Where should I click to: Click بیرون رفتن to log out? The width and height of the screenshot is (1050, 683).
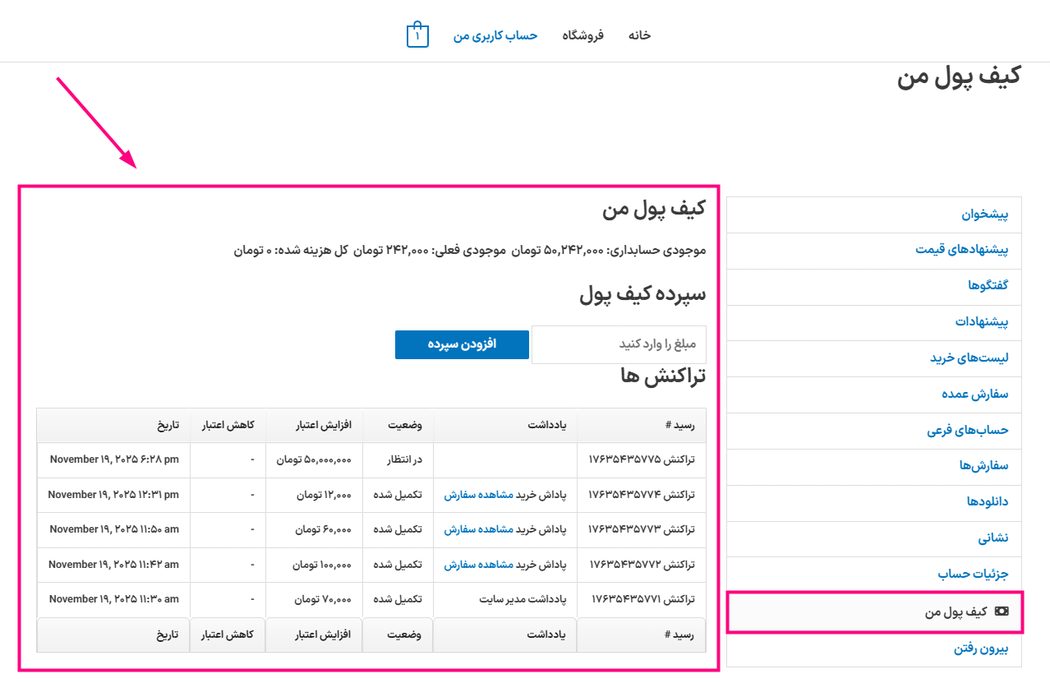point(983,647)
